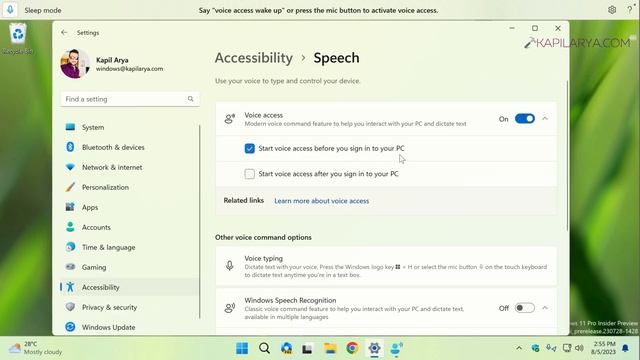Click the Voice typing microphone icon
Image resolution: width=640 pixels, height=360 pixels.
click(x=230, y=266)
